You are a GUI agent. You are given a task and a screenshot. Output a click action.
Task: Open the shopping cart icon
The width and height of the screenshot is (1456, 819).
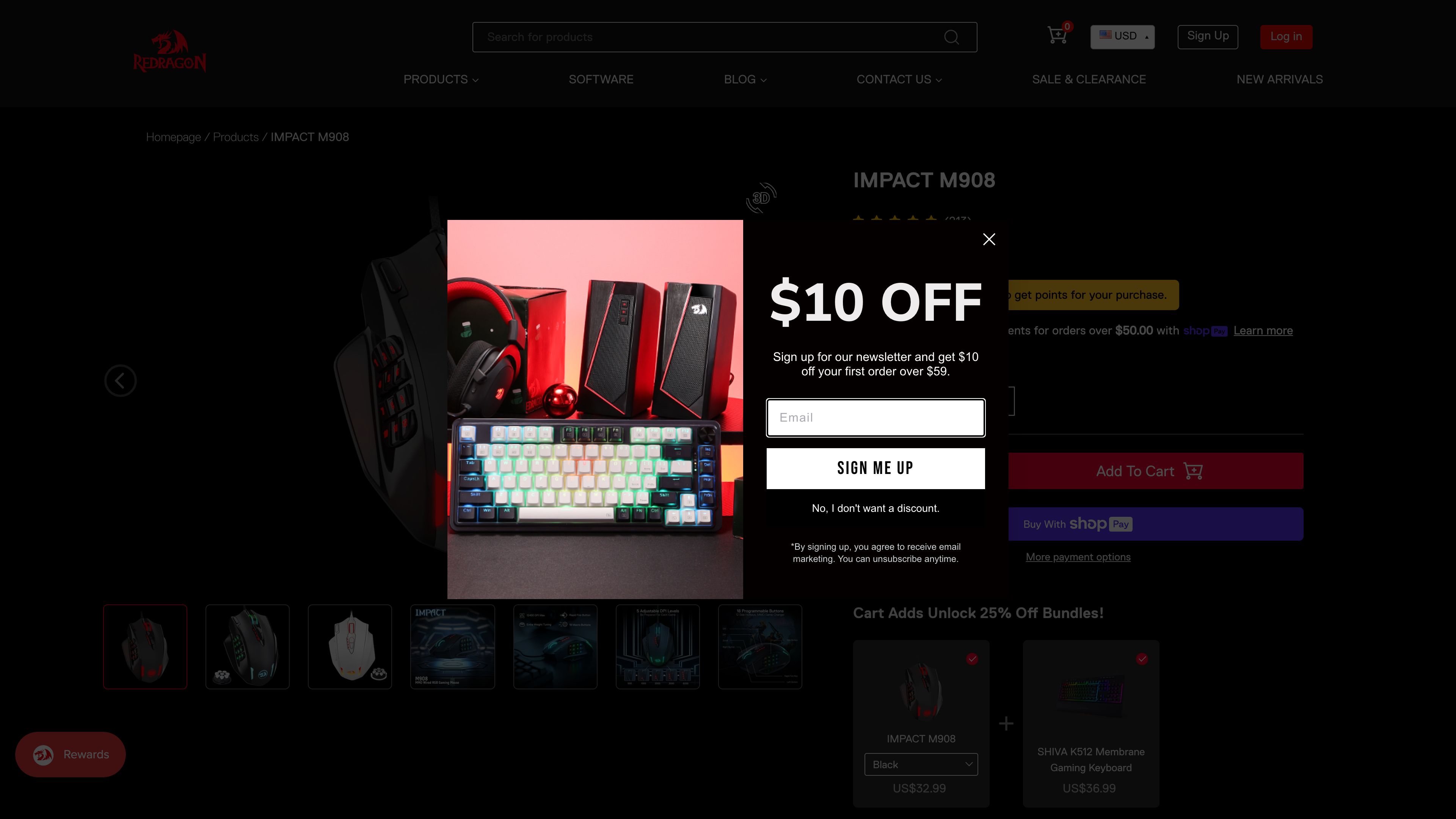point(1057,36)
